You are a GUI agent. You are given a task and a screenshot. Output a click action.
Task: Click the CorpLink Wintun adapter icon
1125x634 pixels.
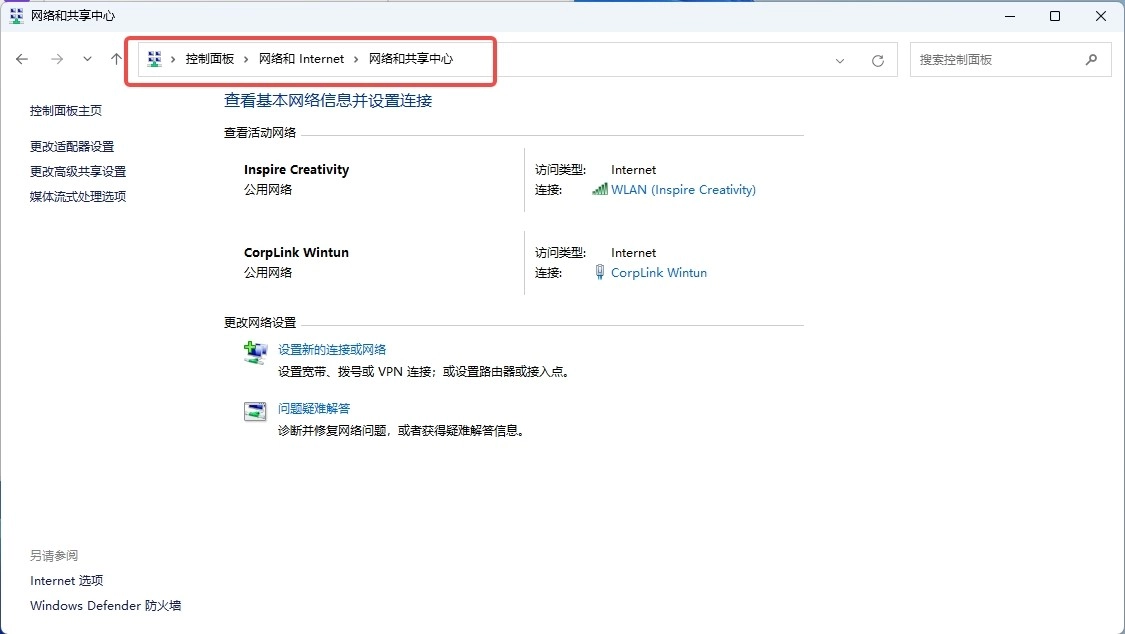(x=599, y=272)
